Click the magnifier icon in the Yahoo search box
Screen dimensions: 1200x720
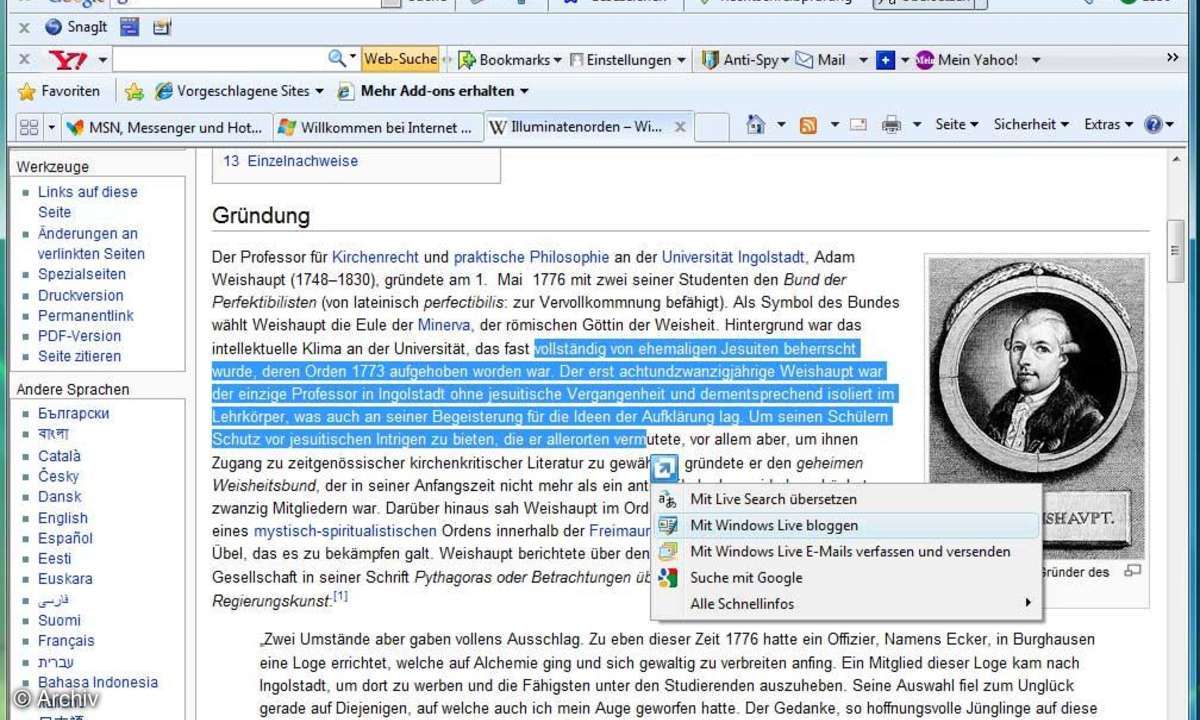[x=337, y=59]
